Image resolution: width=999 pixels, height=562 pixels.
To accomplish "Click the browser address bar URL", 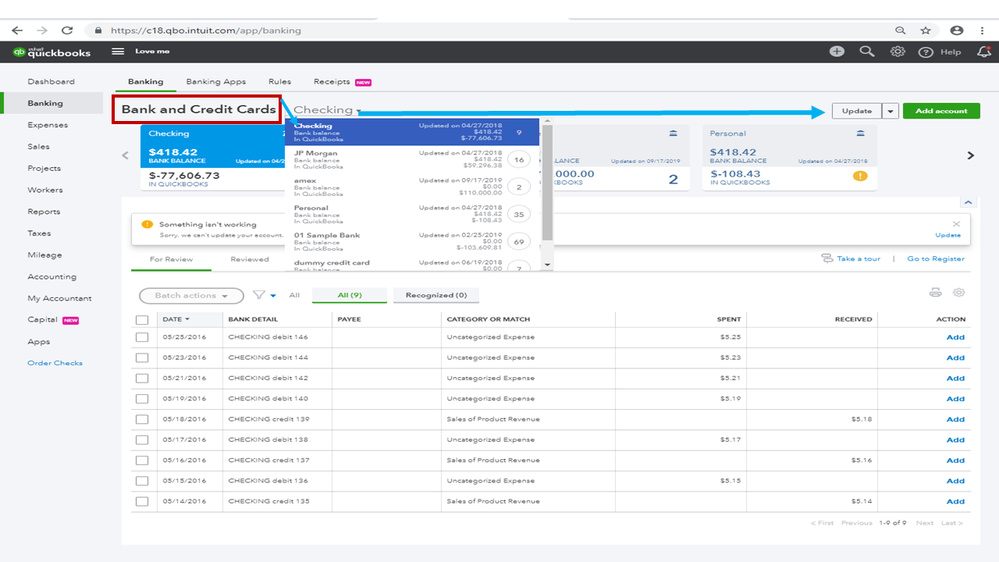I will tap(206, 31).
